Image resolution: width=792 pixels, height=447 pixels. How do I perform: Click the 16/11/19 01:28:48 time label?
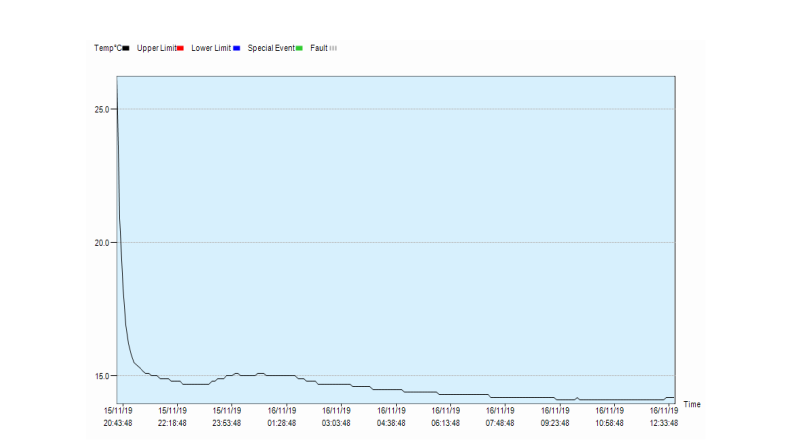tap(282, 417)
